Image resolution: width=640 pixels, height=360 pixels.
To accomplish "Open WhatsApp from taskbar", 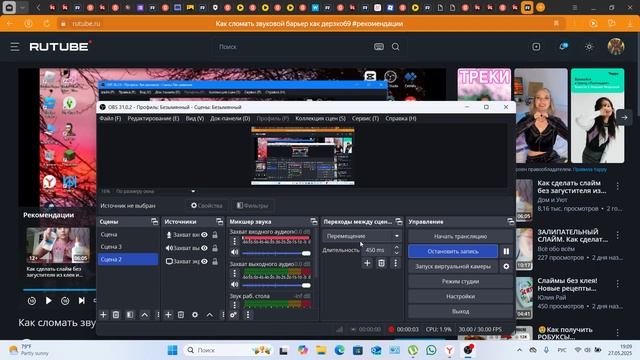I will (431, 350).
